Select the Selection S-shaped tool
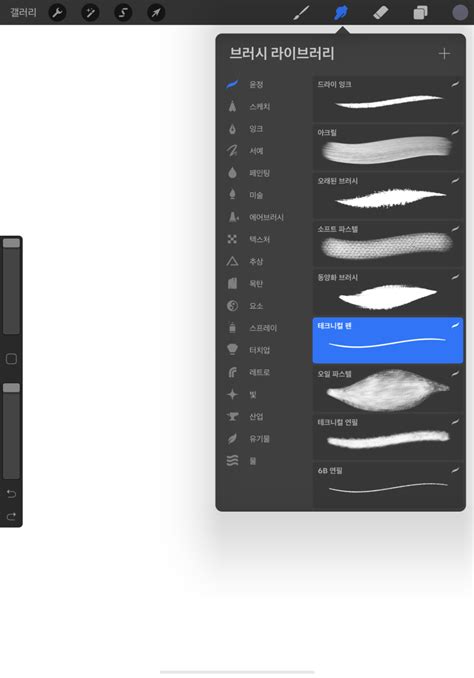 tap(123, 13)
